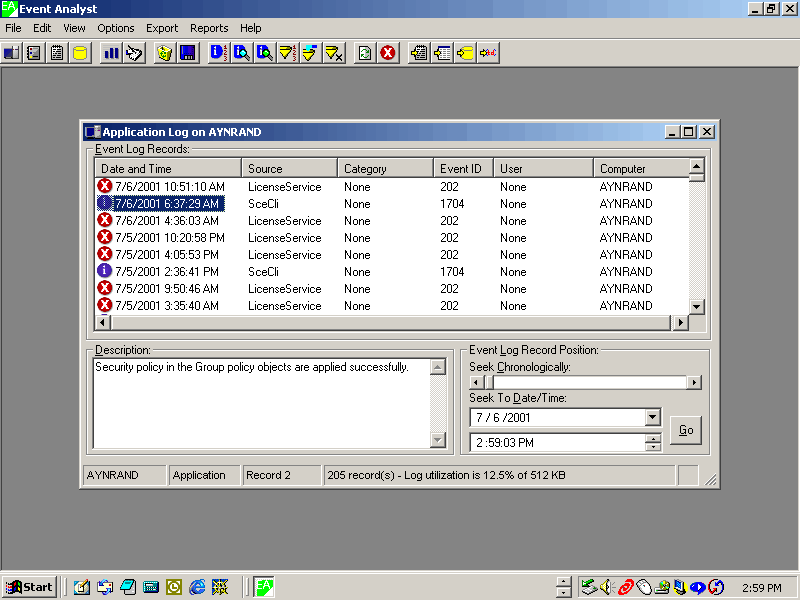Click the red X stop toolbar icon

coord(388,53)
